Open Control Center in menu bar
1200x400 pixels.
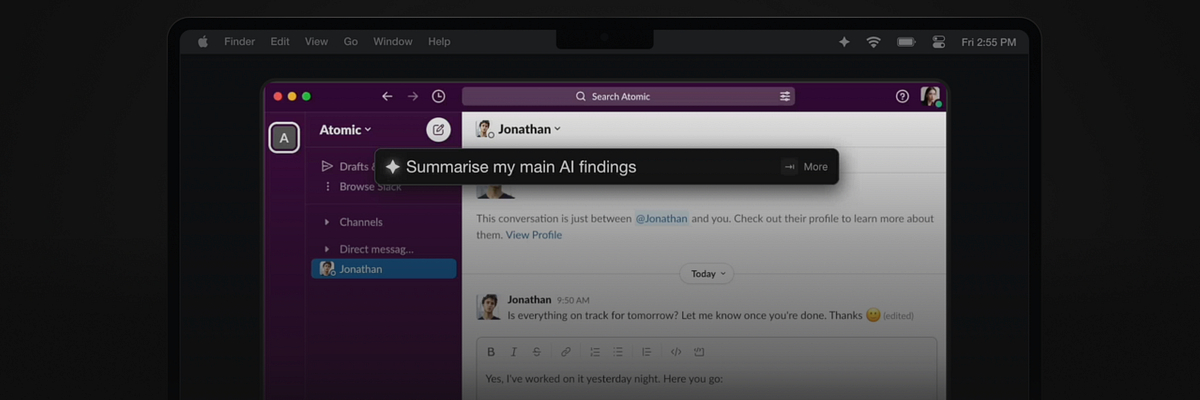(938, 42)
